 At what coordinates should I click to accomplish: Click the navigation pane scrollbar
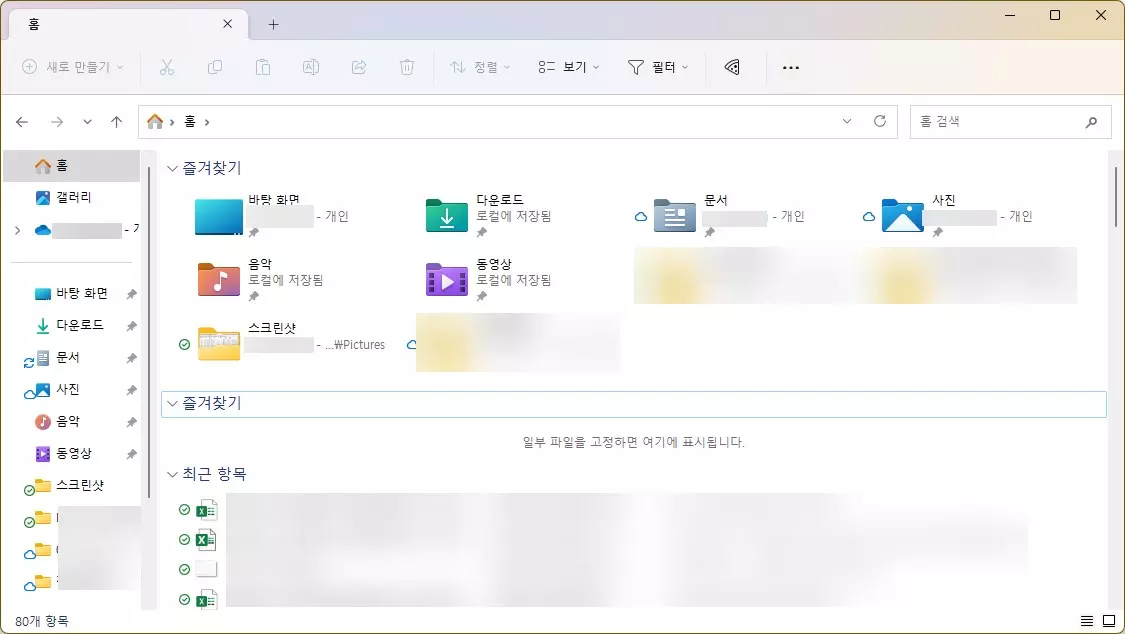tap(149, 332)
